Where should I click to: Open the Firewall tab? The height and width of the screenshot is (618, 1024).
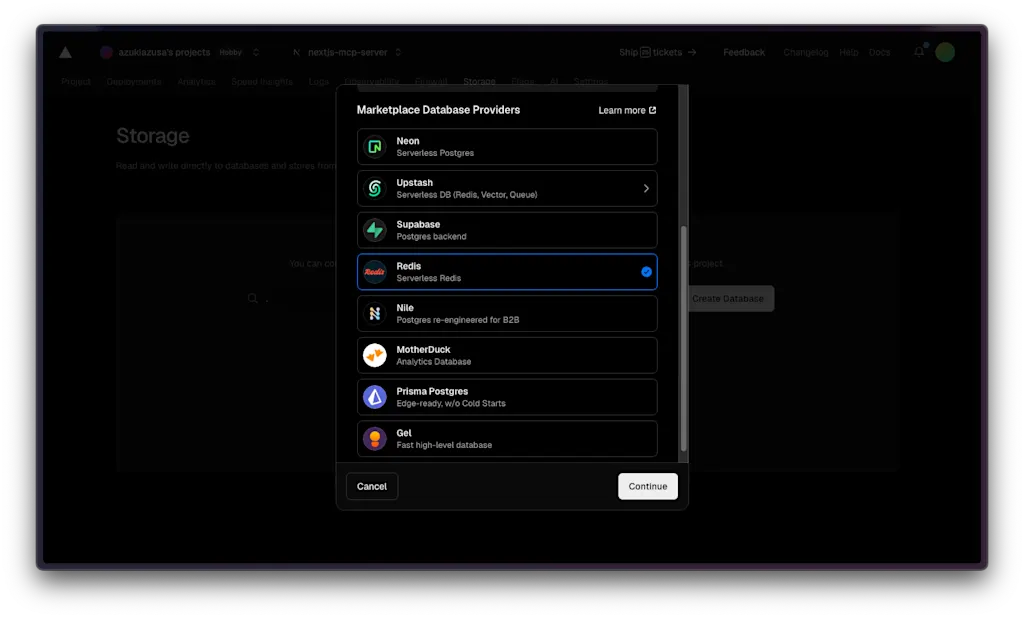[431, 82]
